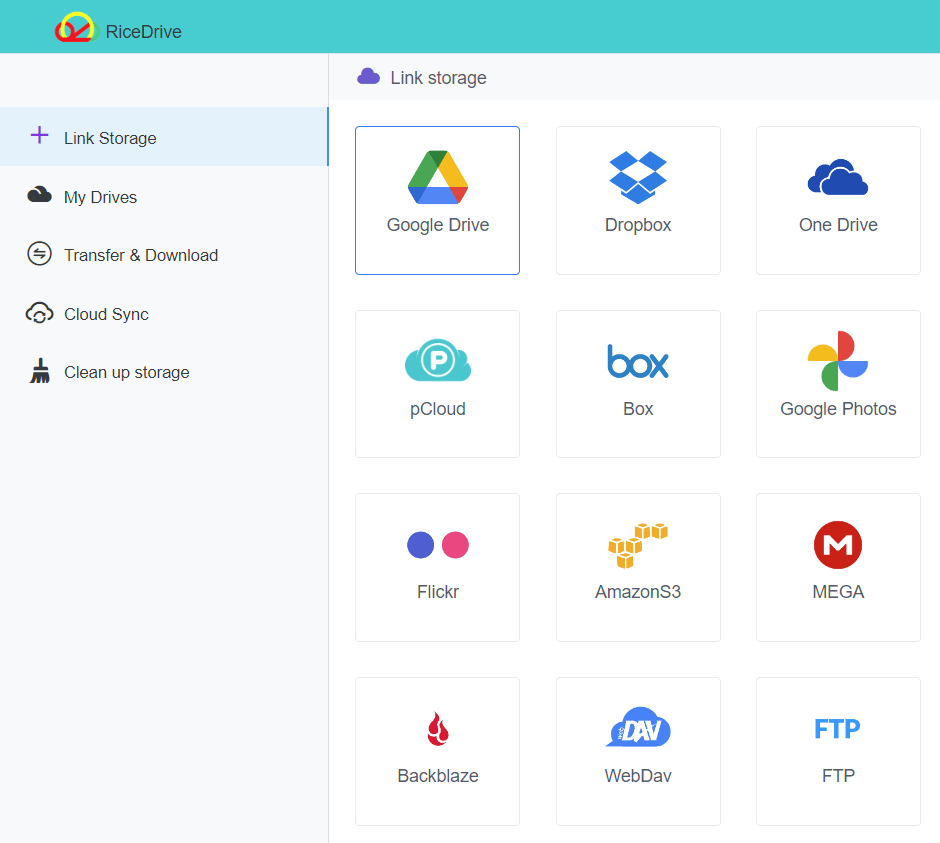Select the pCloud label
940x843 pixels.
pyautogui.click(x=438, y=409)
